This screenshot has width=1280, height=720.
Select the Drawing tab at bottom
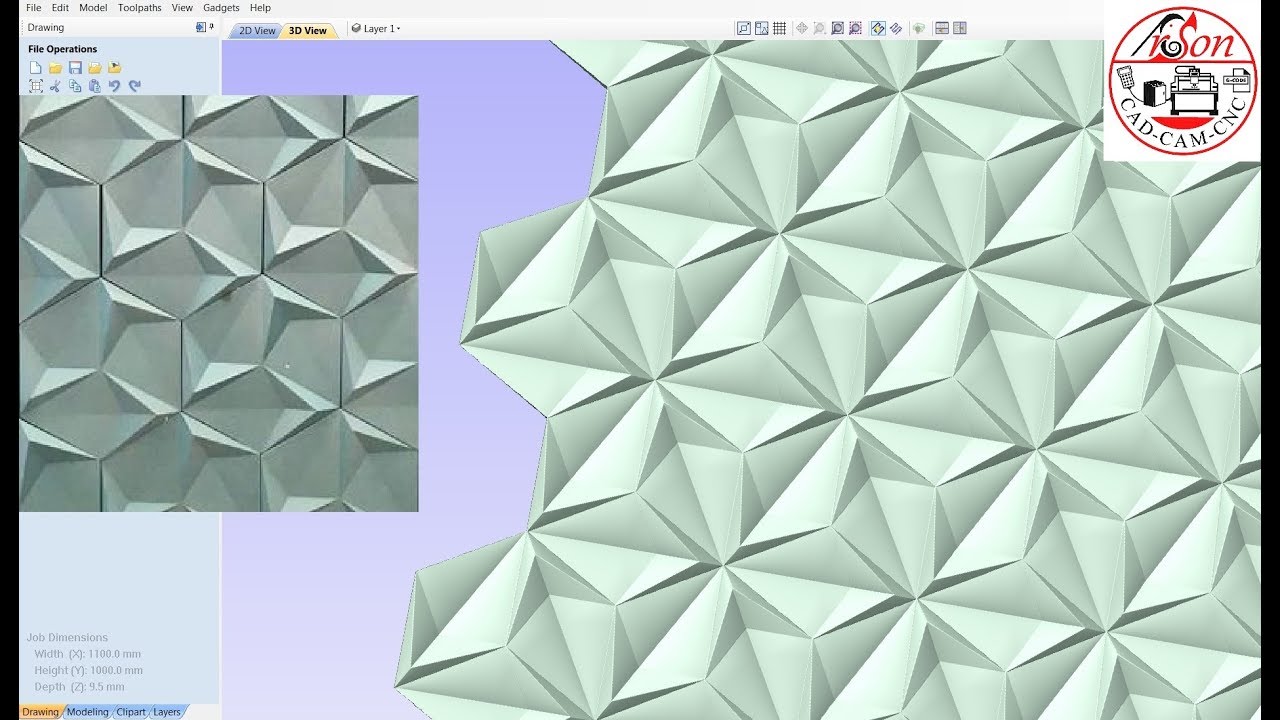tap(41, 712)
